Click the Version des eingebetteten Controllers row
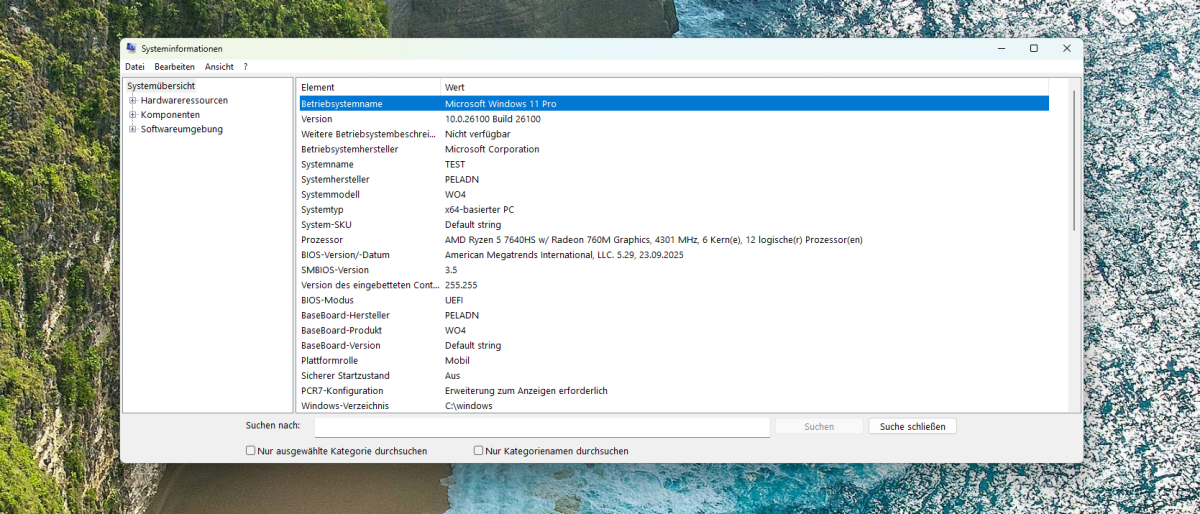The height and width of the screenshot is (514, 1200). point(673,285)
